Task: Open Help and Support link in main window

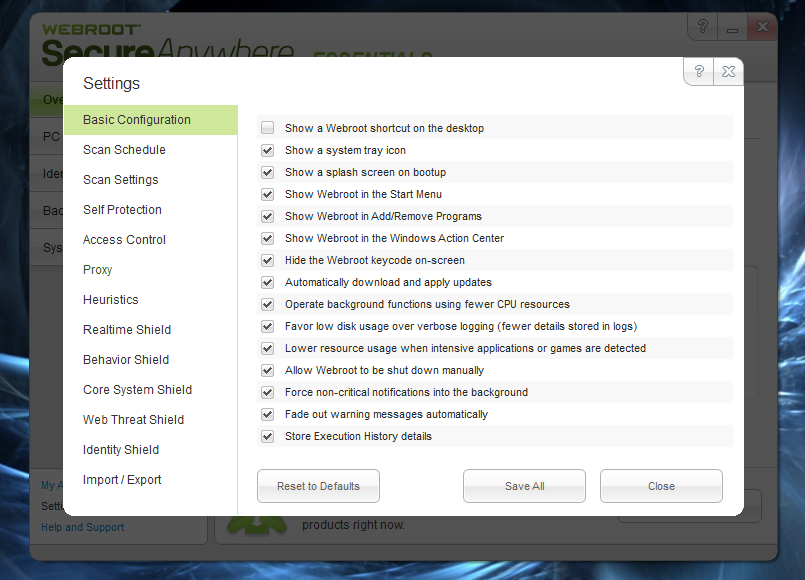Action: pyautogui.click(x=83, y=527)
